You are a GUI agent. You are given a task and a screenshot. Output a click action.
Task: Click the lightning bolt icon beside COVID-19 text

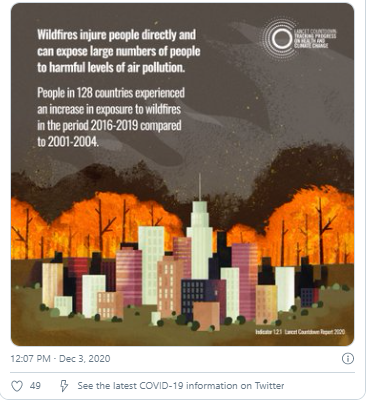64,386
